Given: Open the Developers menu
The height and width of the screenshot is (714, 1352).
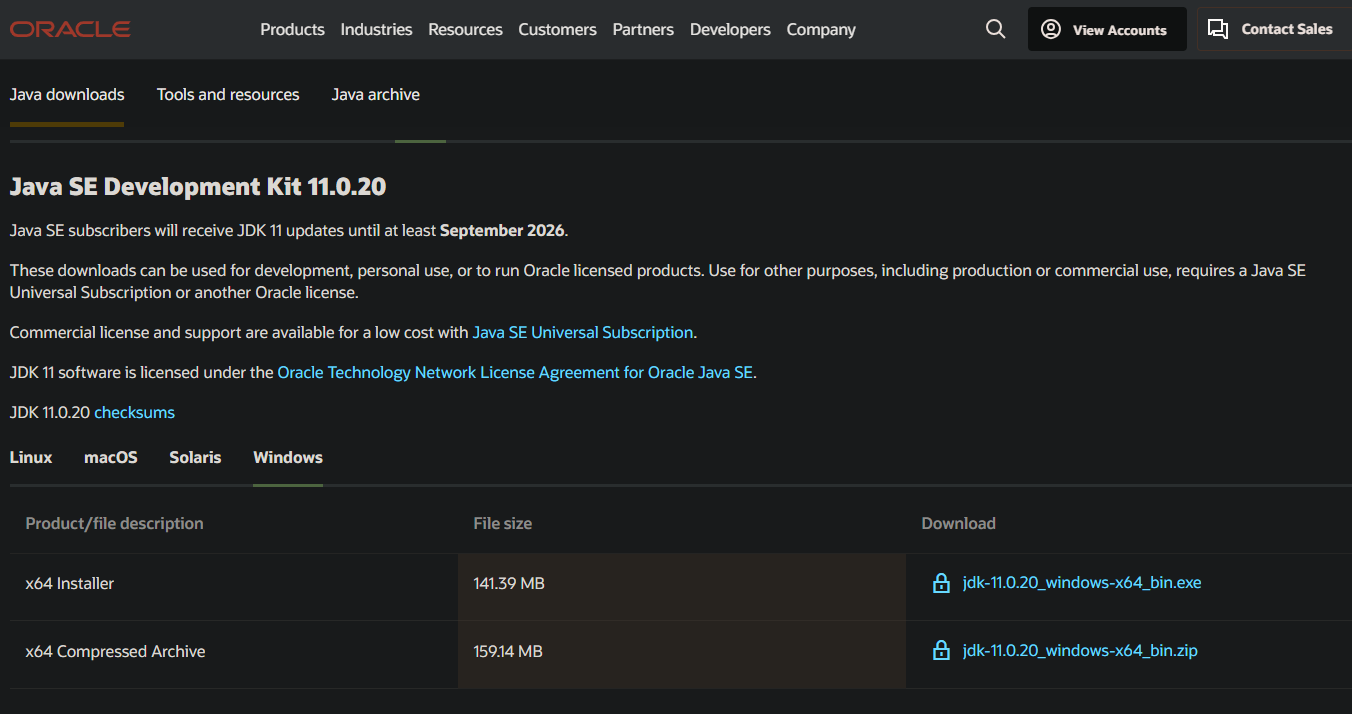Looking at the screenshot, I should 730,29.
